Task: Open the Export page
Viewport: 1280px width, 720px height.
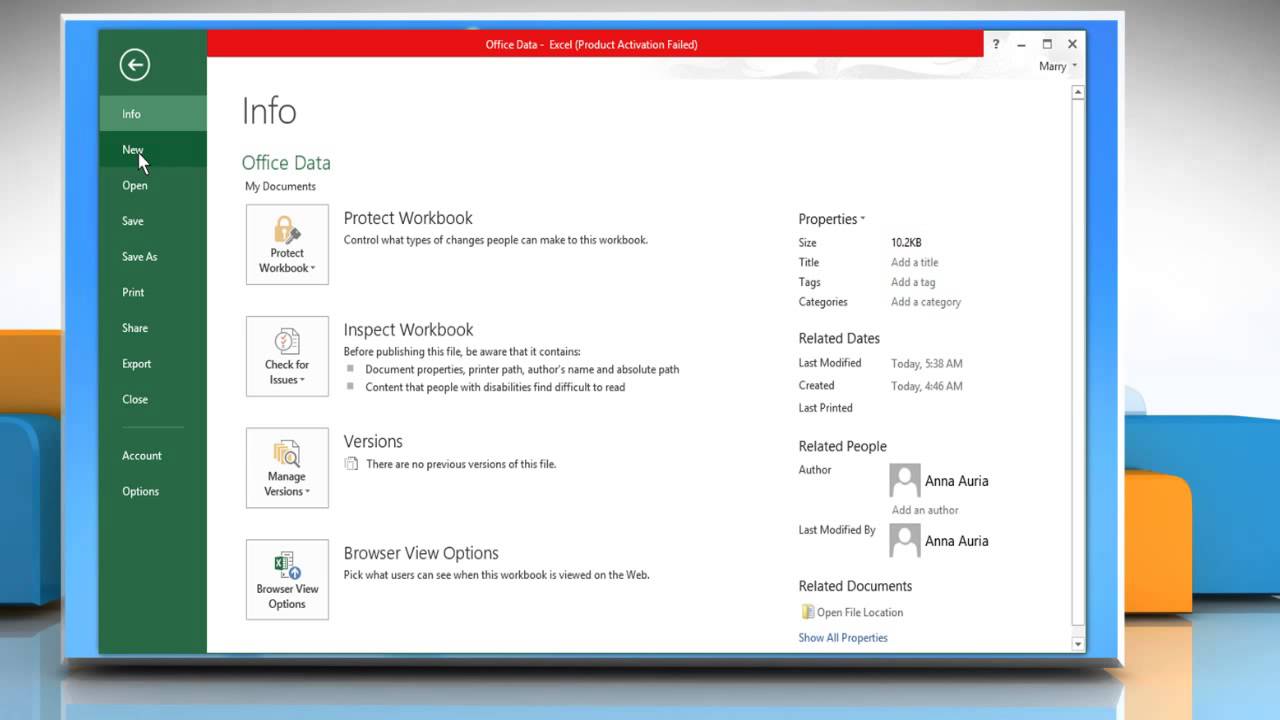Action: (153, 364)
